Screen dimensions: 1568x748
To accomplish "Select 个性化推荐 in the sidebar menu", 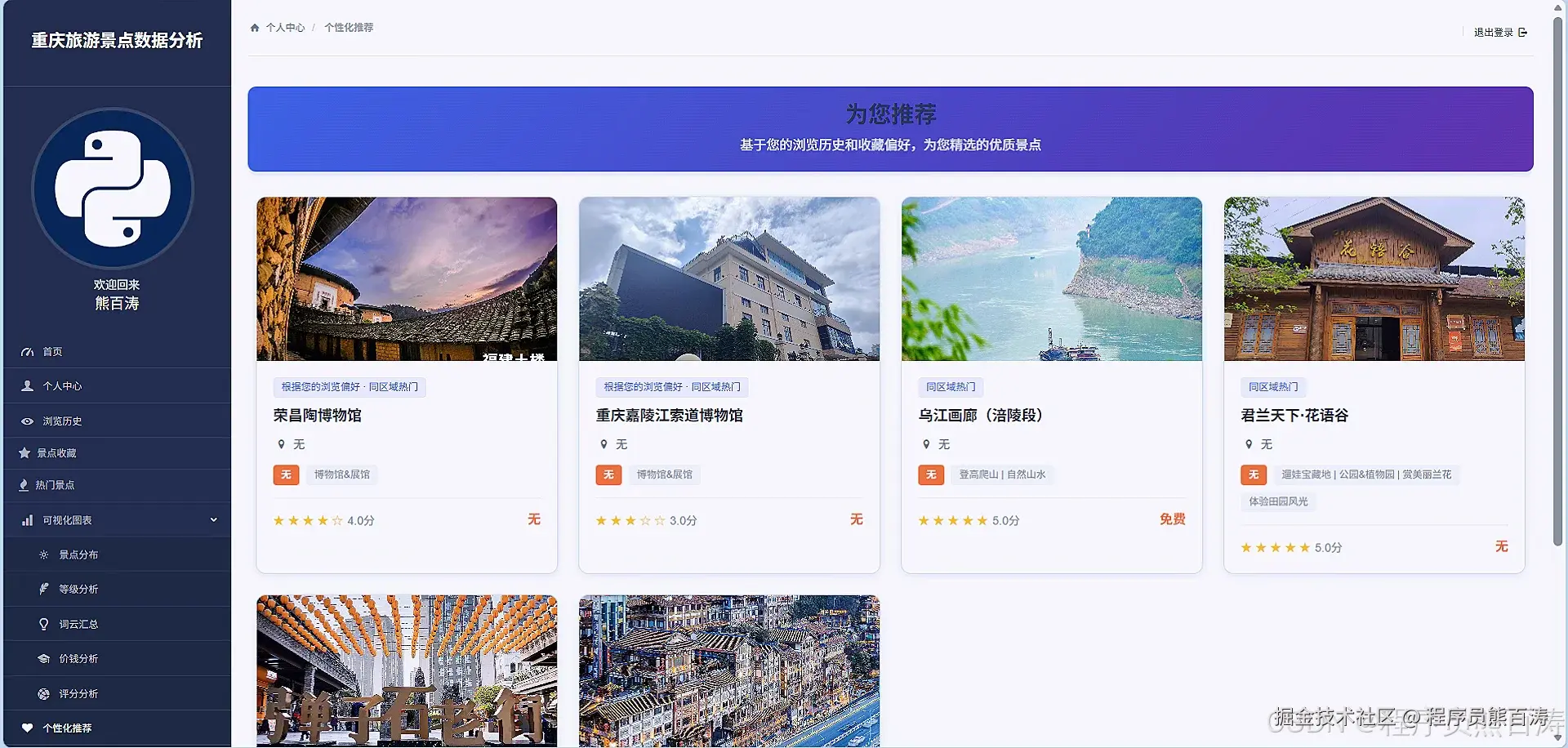I will 69,728.
